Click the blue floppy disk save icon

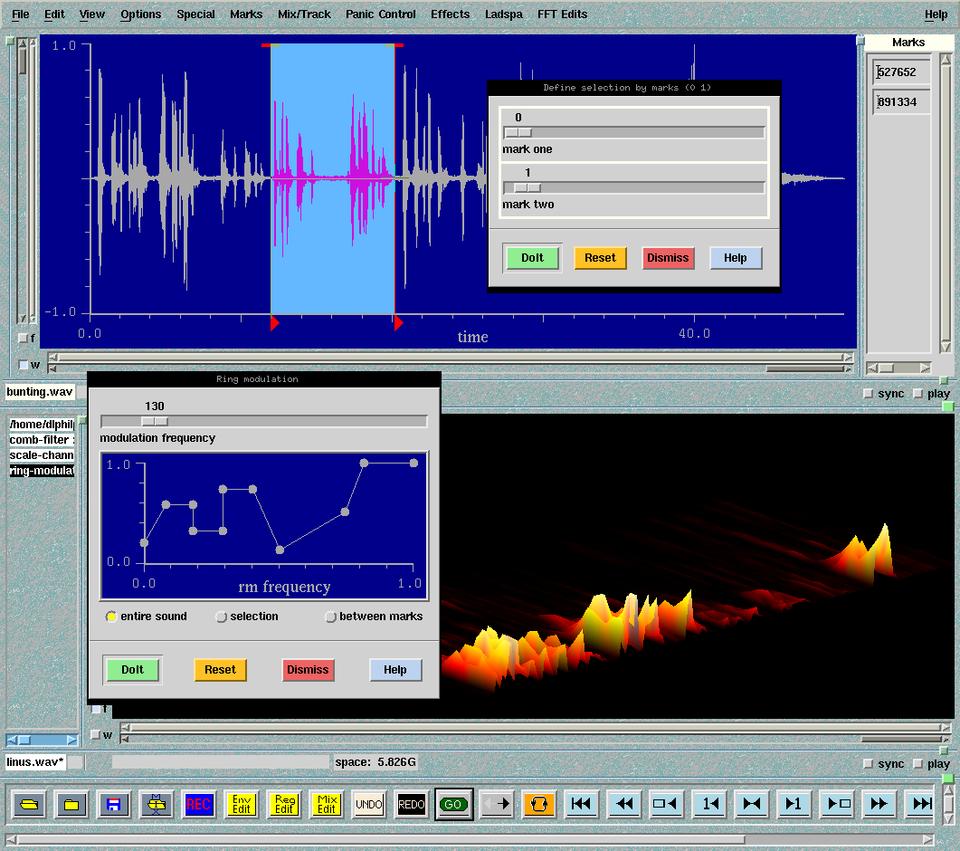[113, 804]
